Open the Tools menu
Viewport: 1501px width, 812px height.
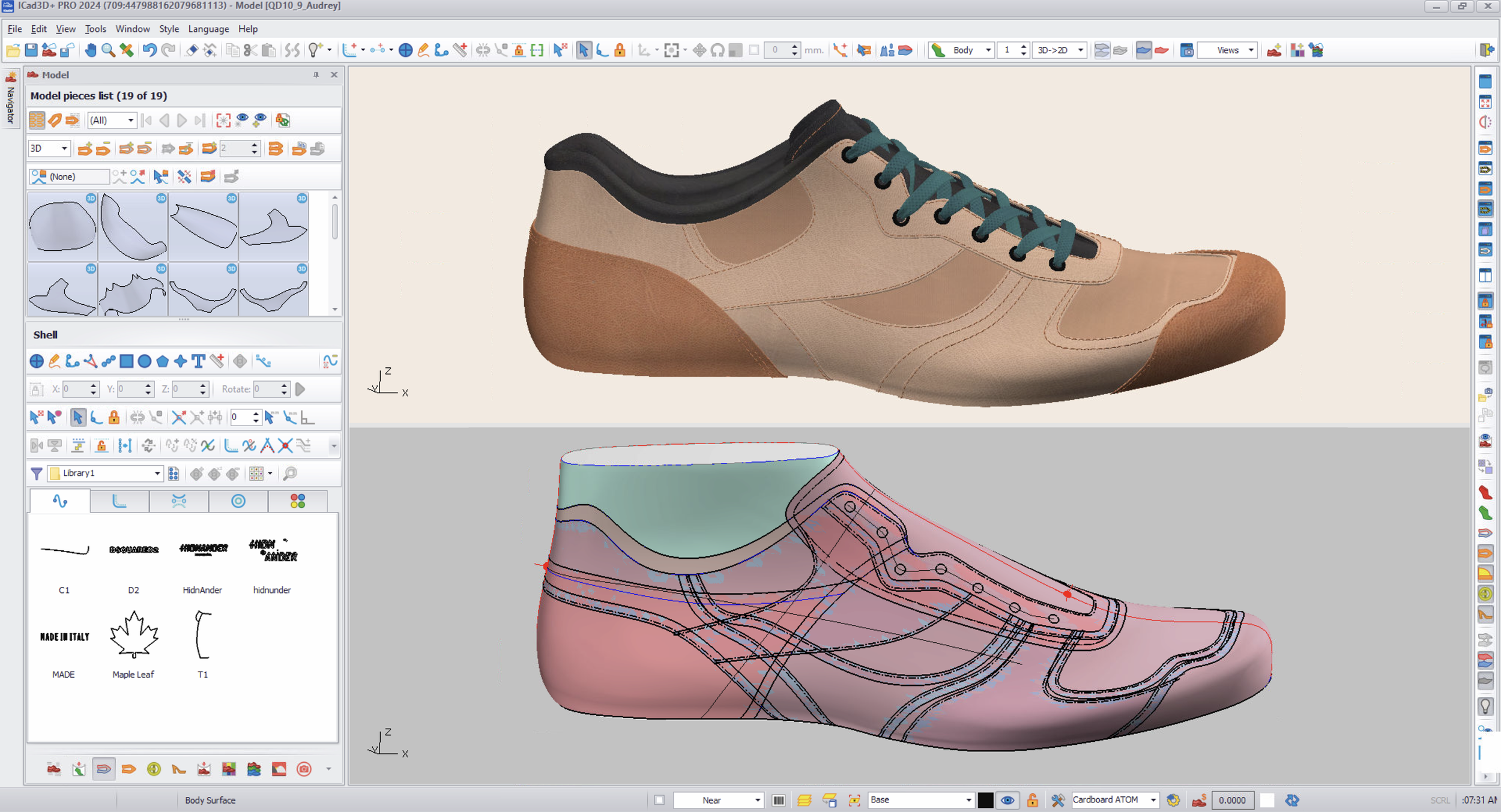tap(95, 29)
